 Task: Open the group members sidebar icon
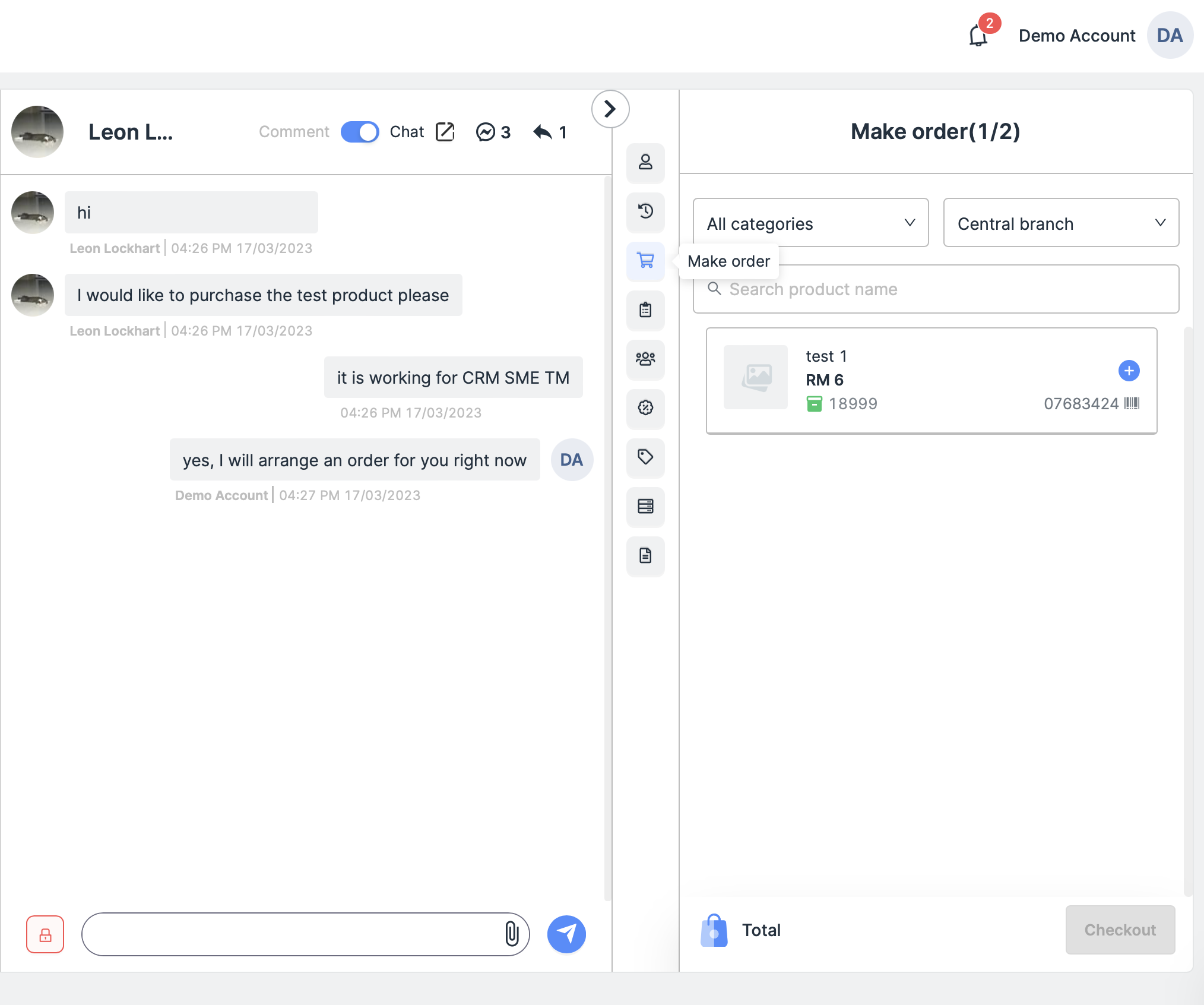[x=645, y=359]
